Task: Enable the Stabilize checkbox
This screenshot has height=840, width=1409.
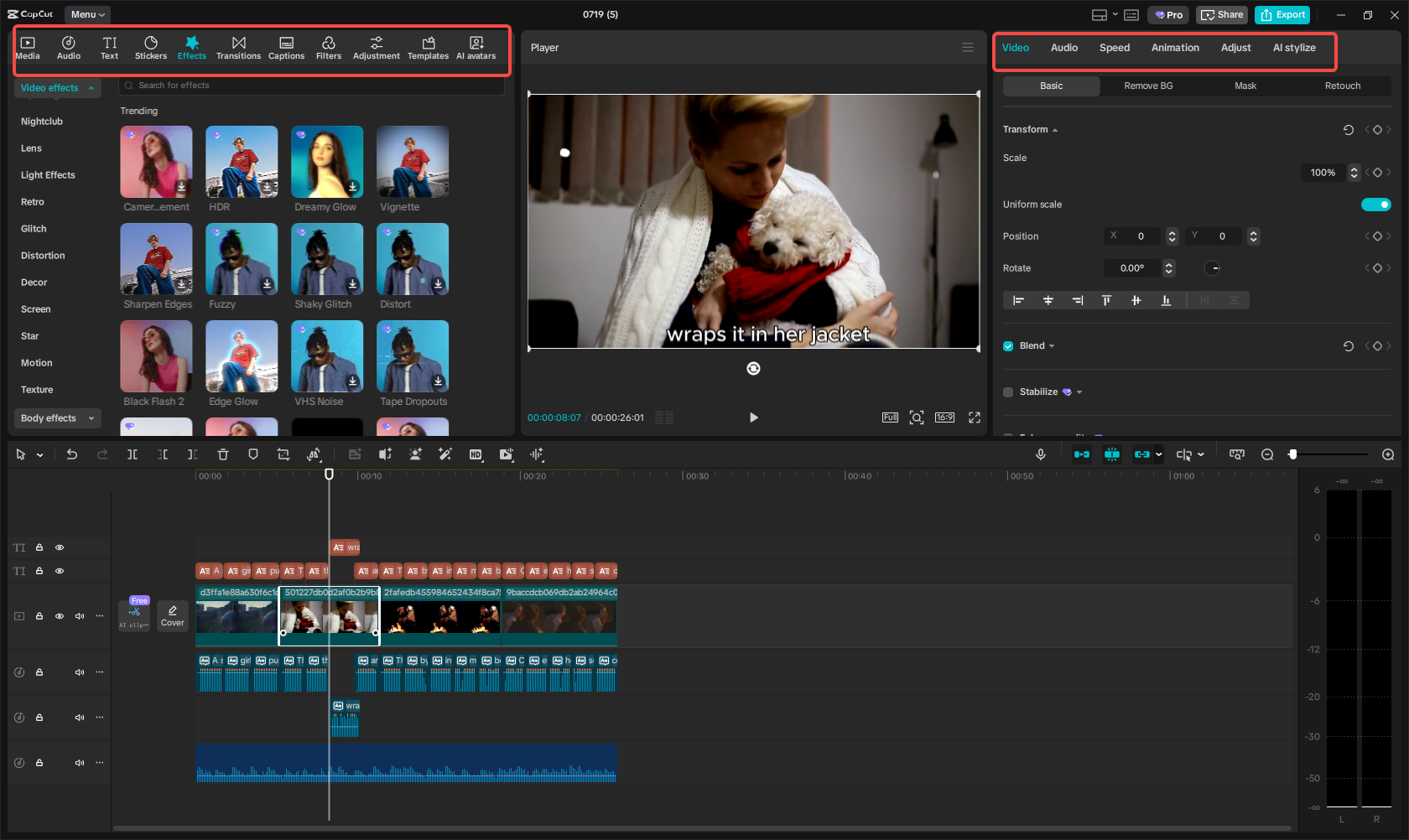Action: point(1007,391)
